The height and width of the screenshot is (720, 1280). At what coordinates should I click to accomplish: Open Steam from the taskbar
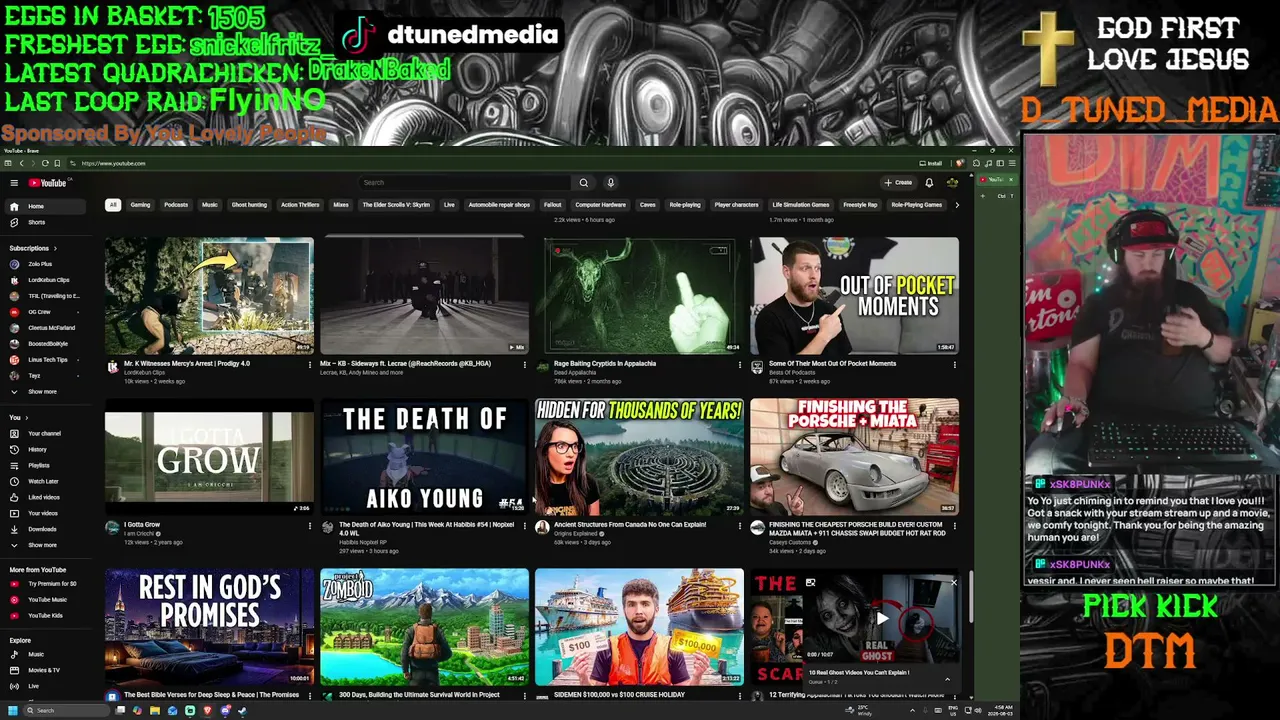click(x=242, y=711)
